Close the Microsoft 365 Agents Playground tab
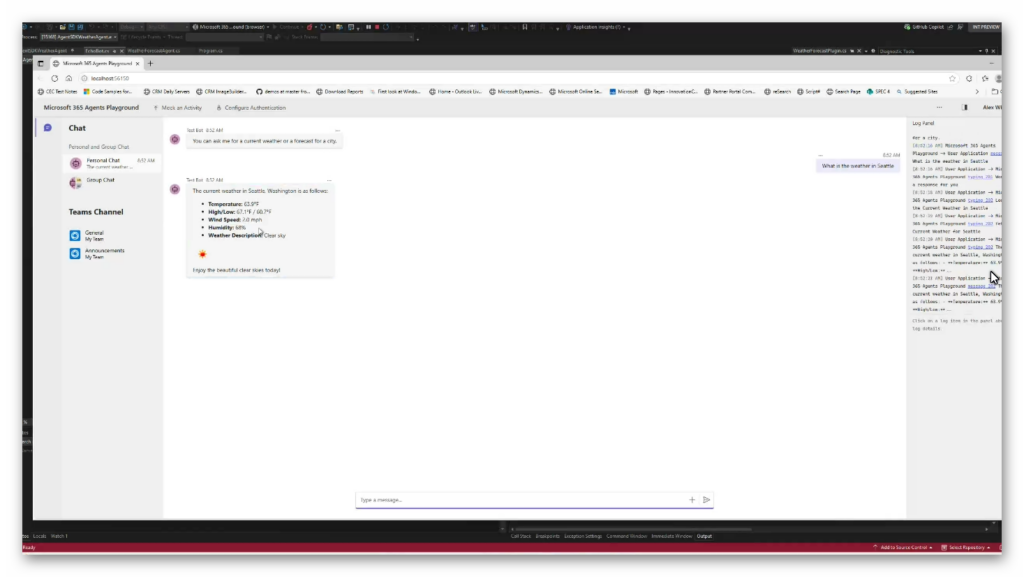This screenshot has width=1024, height=577. [x=137, y=63]
